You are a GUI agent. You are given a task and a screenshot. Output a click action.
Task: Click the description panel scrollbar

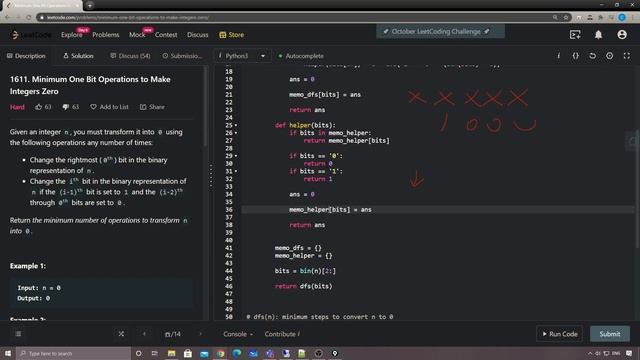[x=205, y=107]
